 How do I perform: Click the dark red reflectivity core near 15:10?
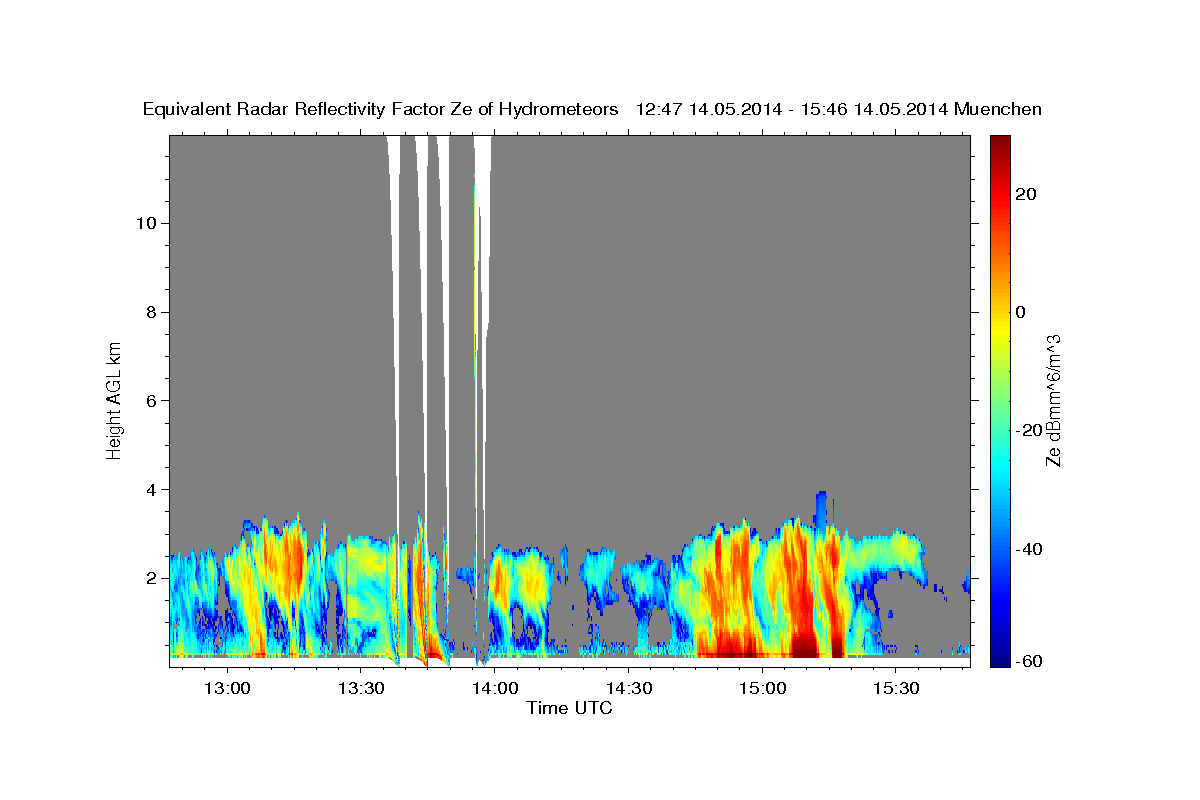tap(805, 643)
